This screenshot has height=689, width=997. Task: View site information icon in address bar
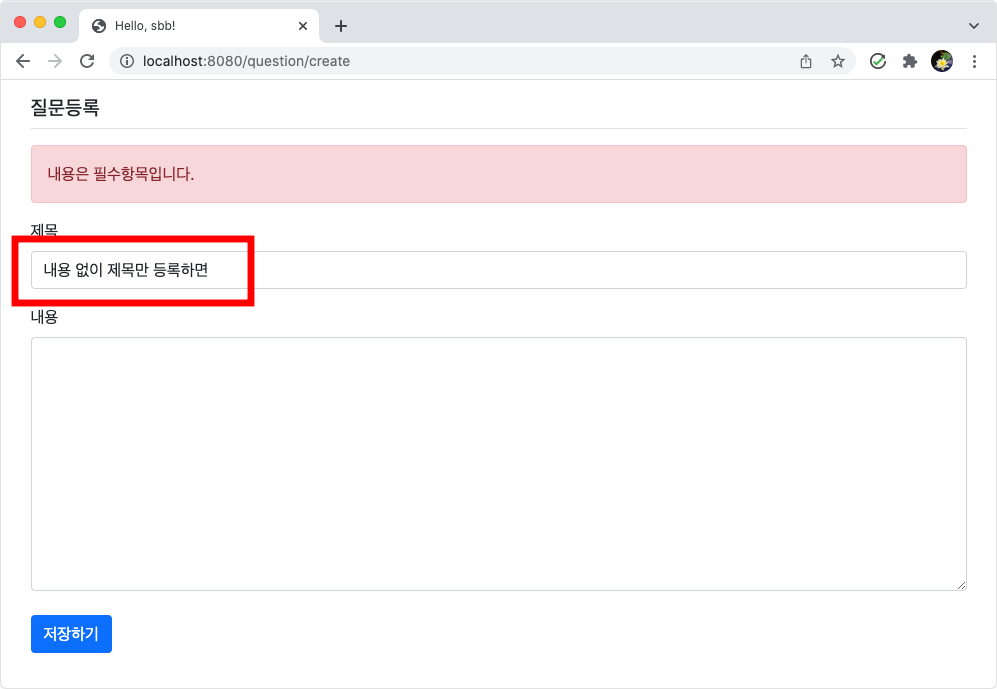[127, 61]
